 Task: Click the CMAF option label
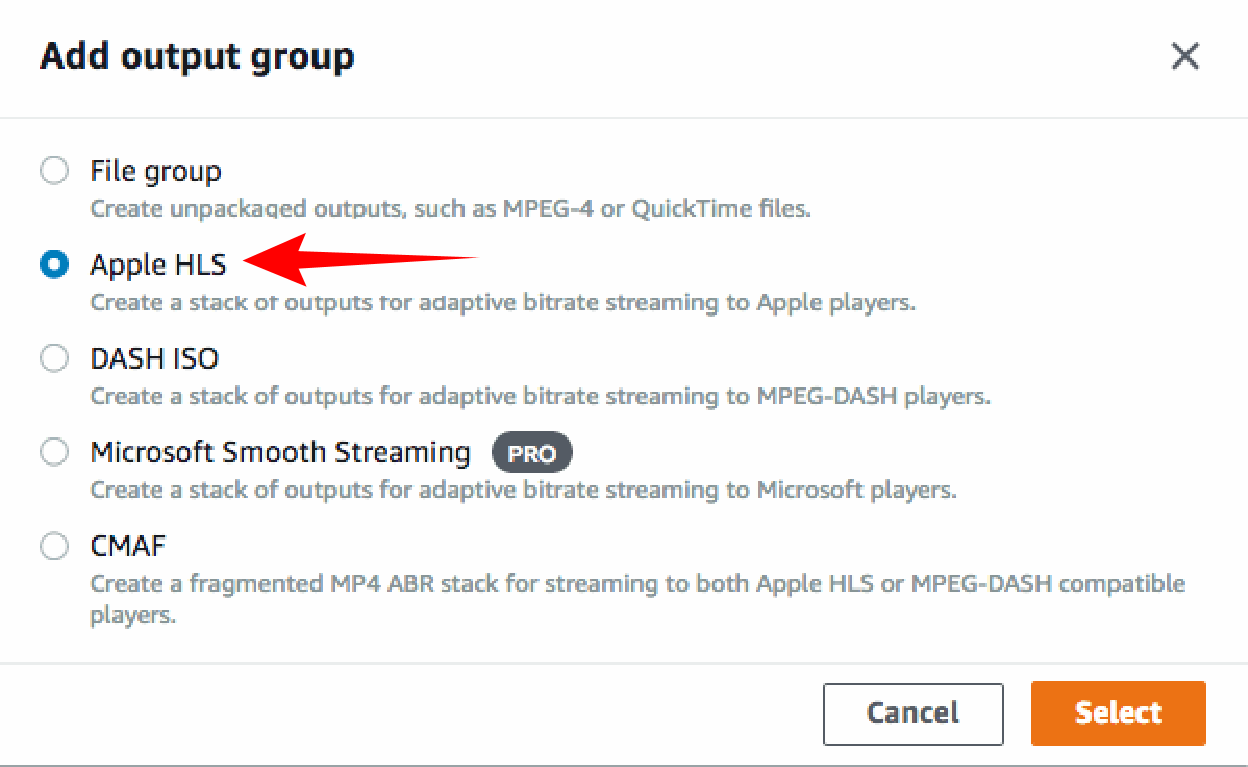128,546
